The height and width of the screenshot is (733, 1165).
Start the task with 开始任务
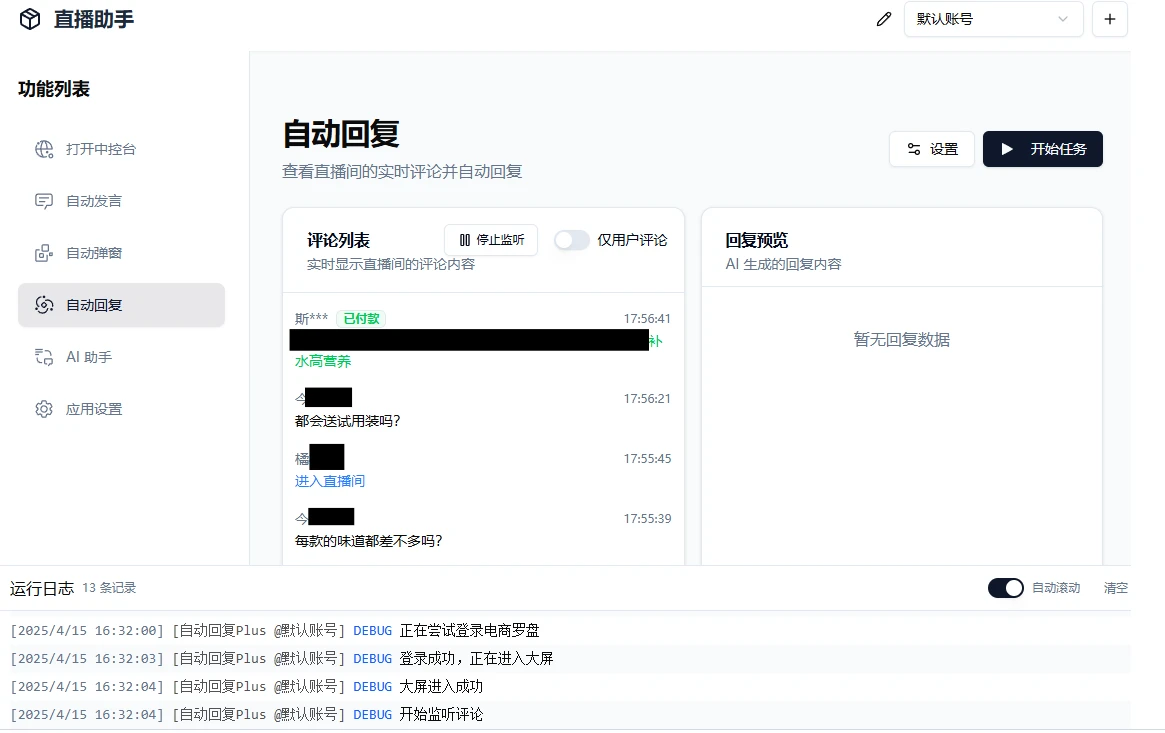point(1042,149)
